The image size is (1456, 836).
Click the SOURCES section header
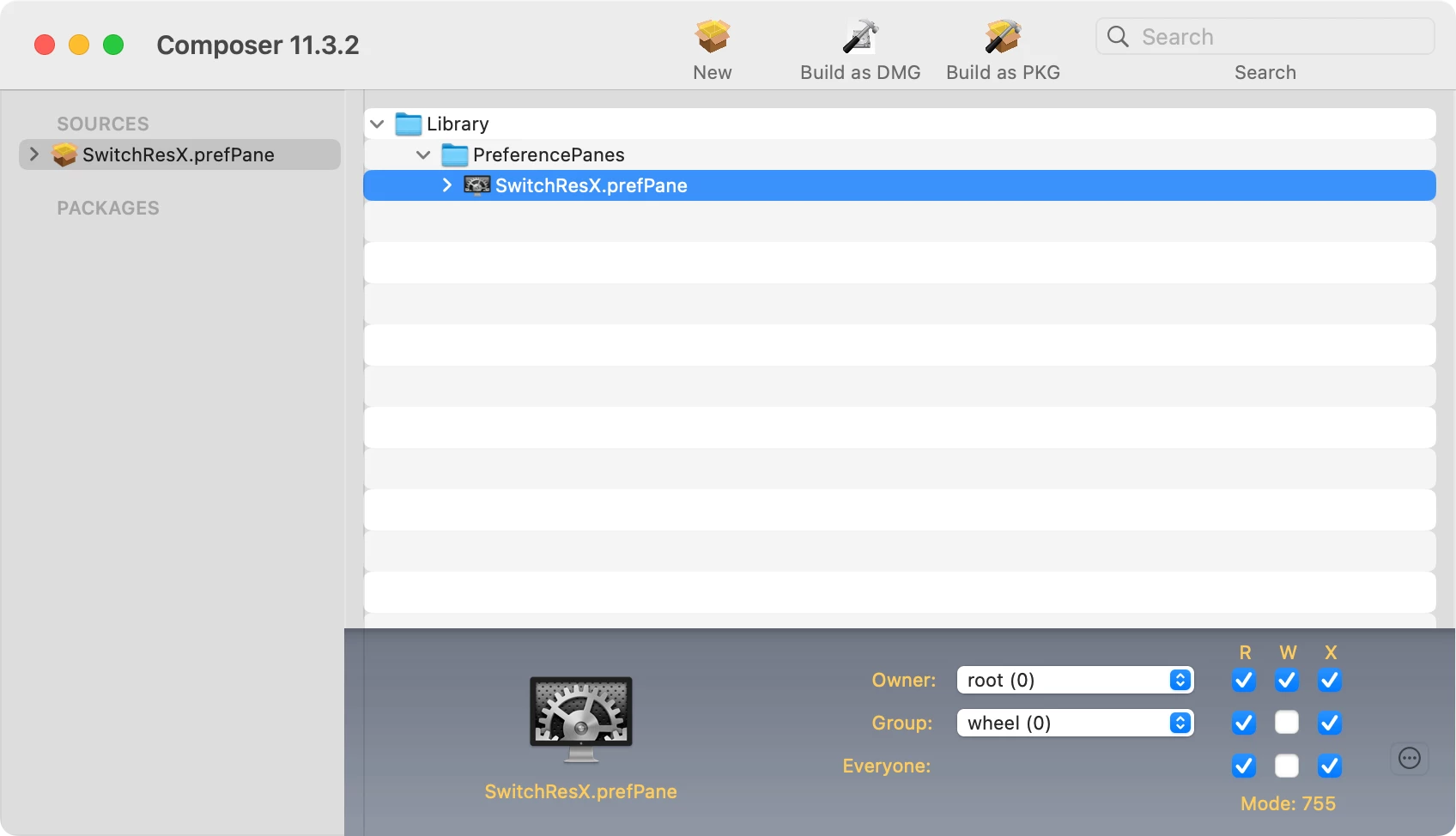pos(103,124)
